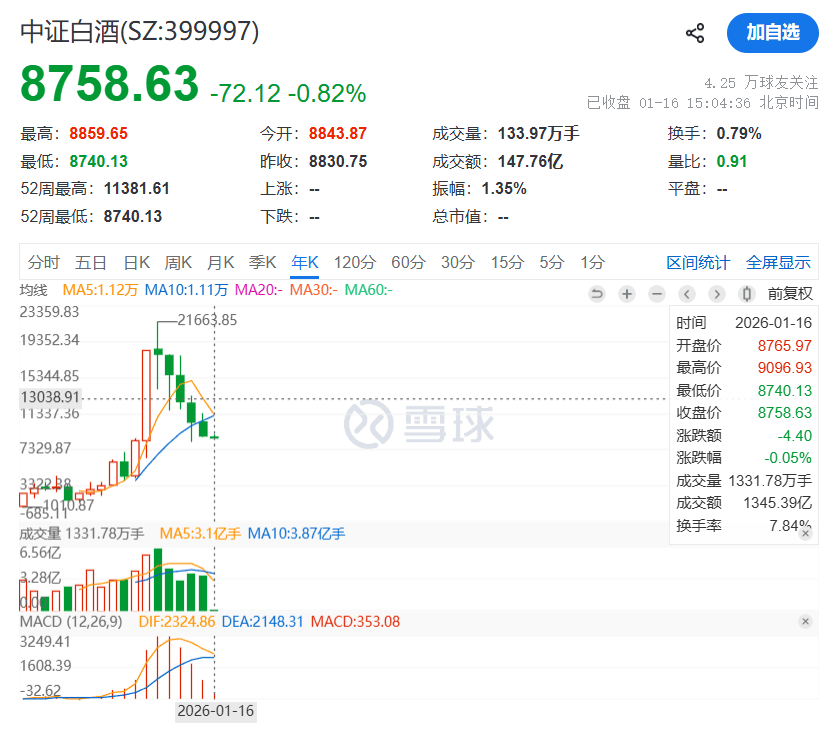Click the 2026-01-16 date marker
Viewport: 831px width, 730px height.
pyautogui.click(x=216, y=711)
